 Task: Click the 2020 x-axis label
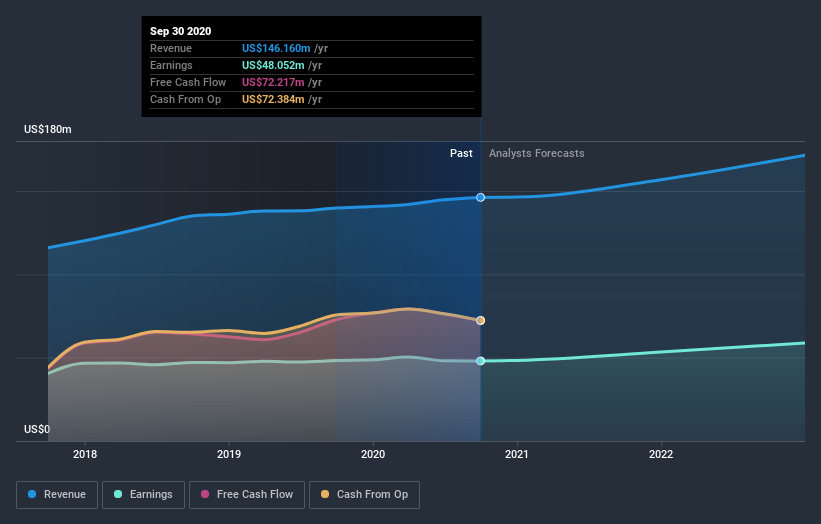click(373, 454)
